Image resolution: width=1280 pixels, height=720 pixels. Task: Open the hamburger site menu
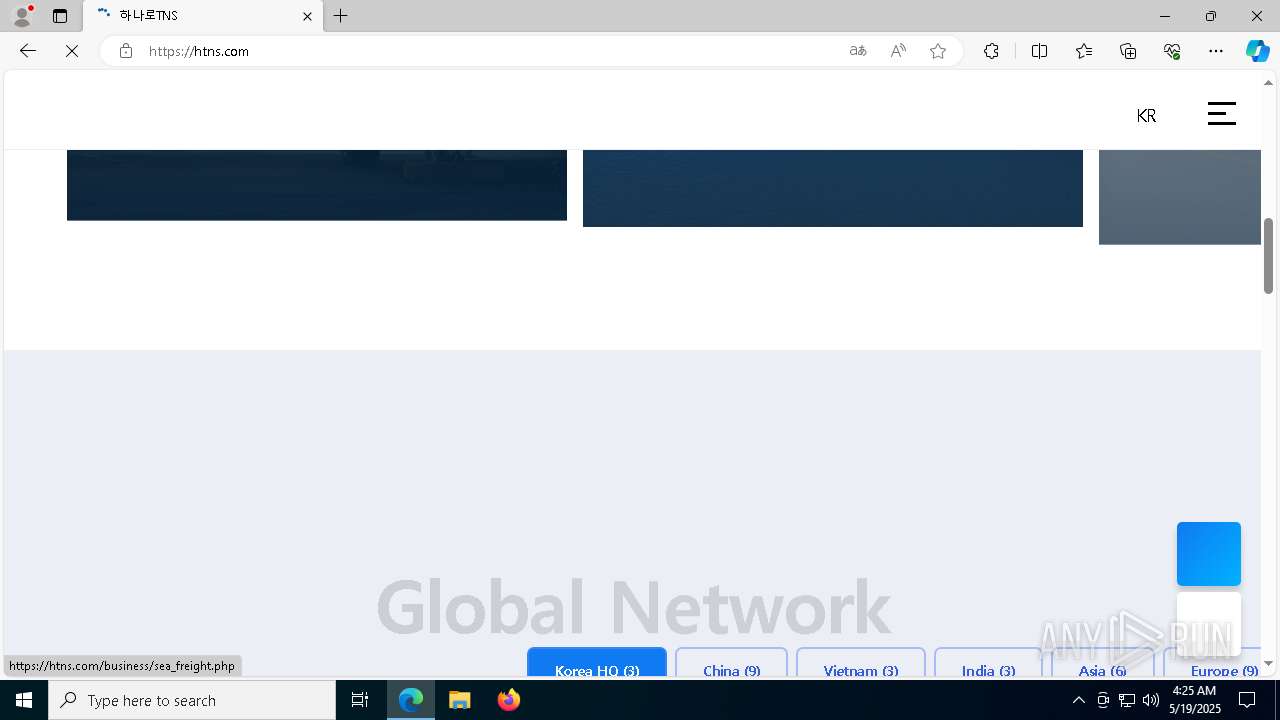coord(1222,114)
